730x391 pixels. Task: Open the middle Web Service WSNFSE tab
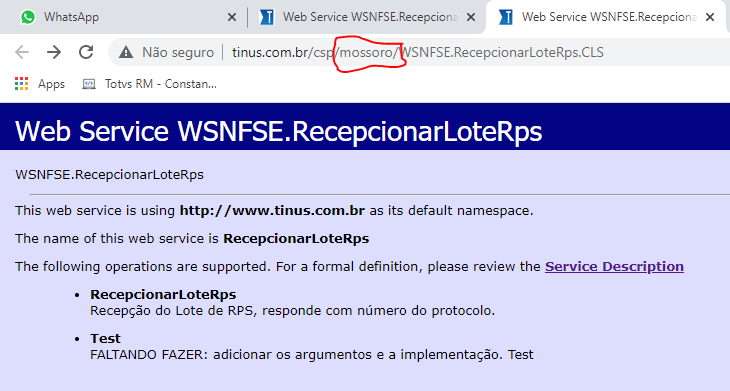tap(367, 17)
